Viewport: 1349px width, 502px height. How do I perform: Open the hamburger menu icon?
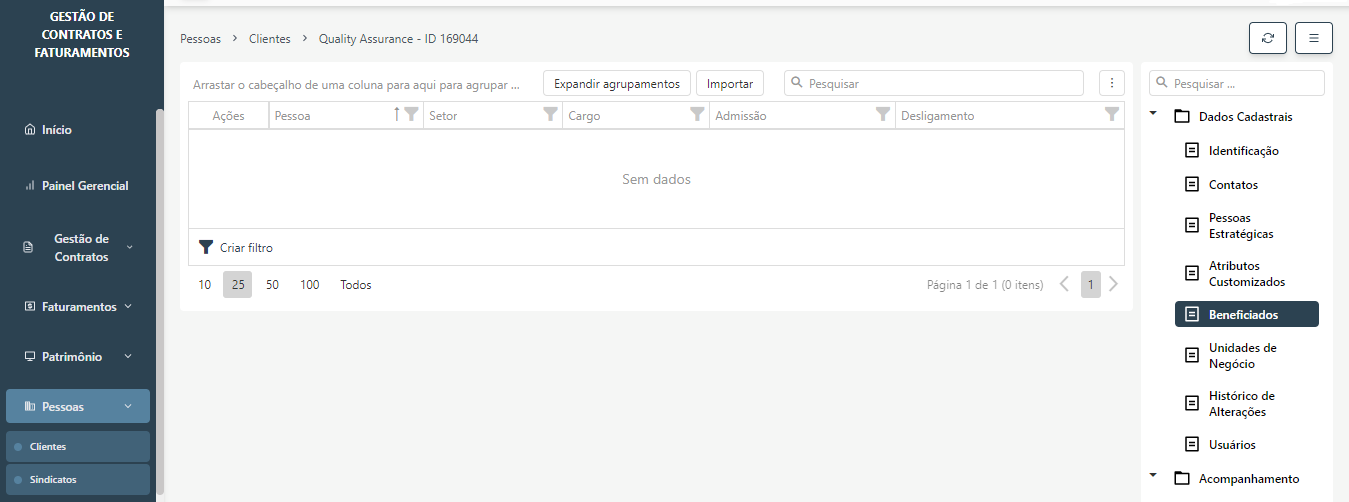1313,38
